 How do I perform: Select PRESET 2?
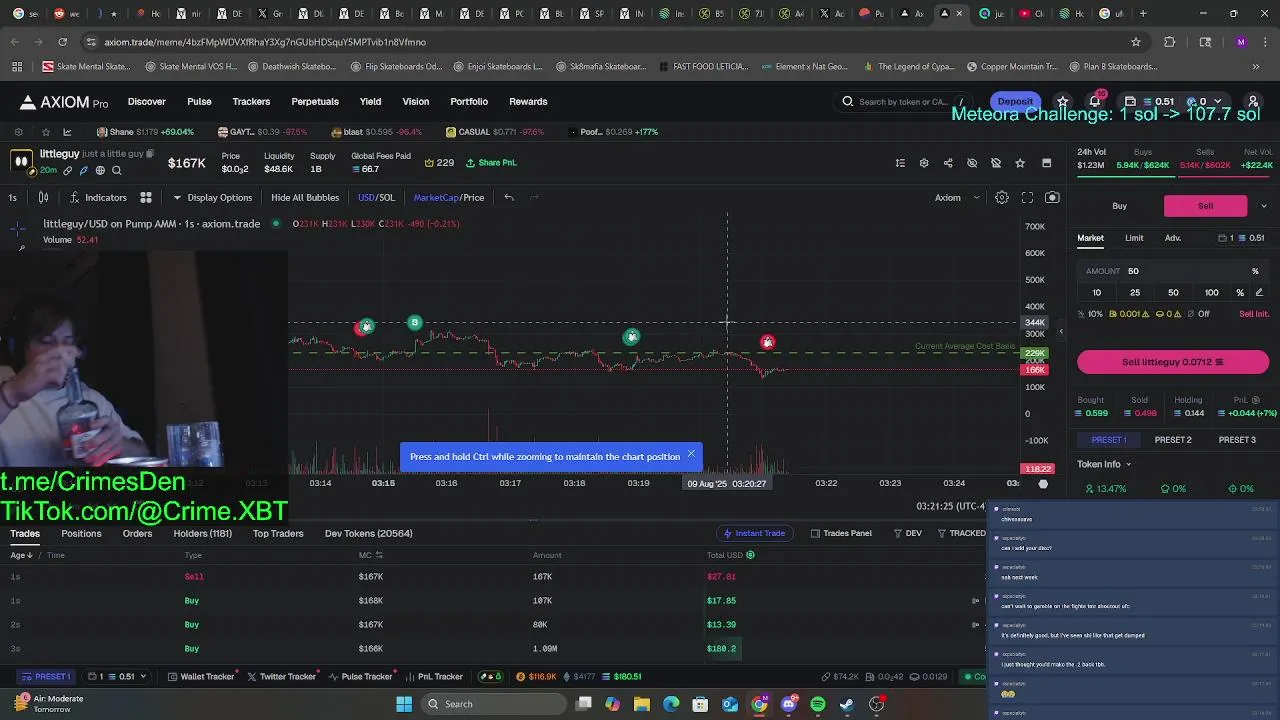[x=1173, y=440]
